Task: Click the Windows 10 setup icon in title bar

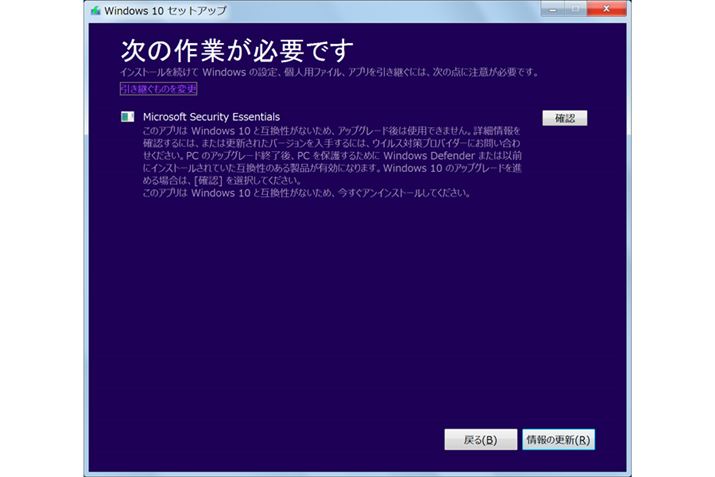Action: (x=95, y=10)
